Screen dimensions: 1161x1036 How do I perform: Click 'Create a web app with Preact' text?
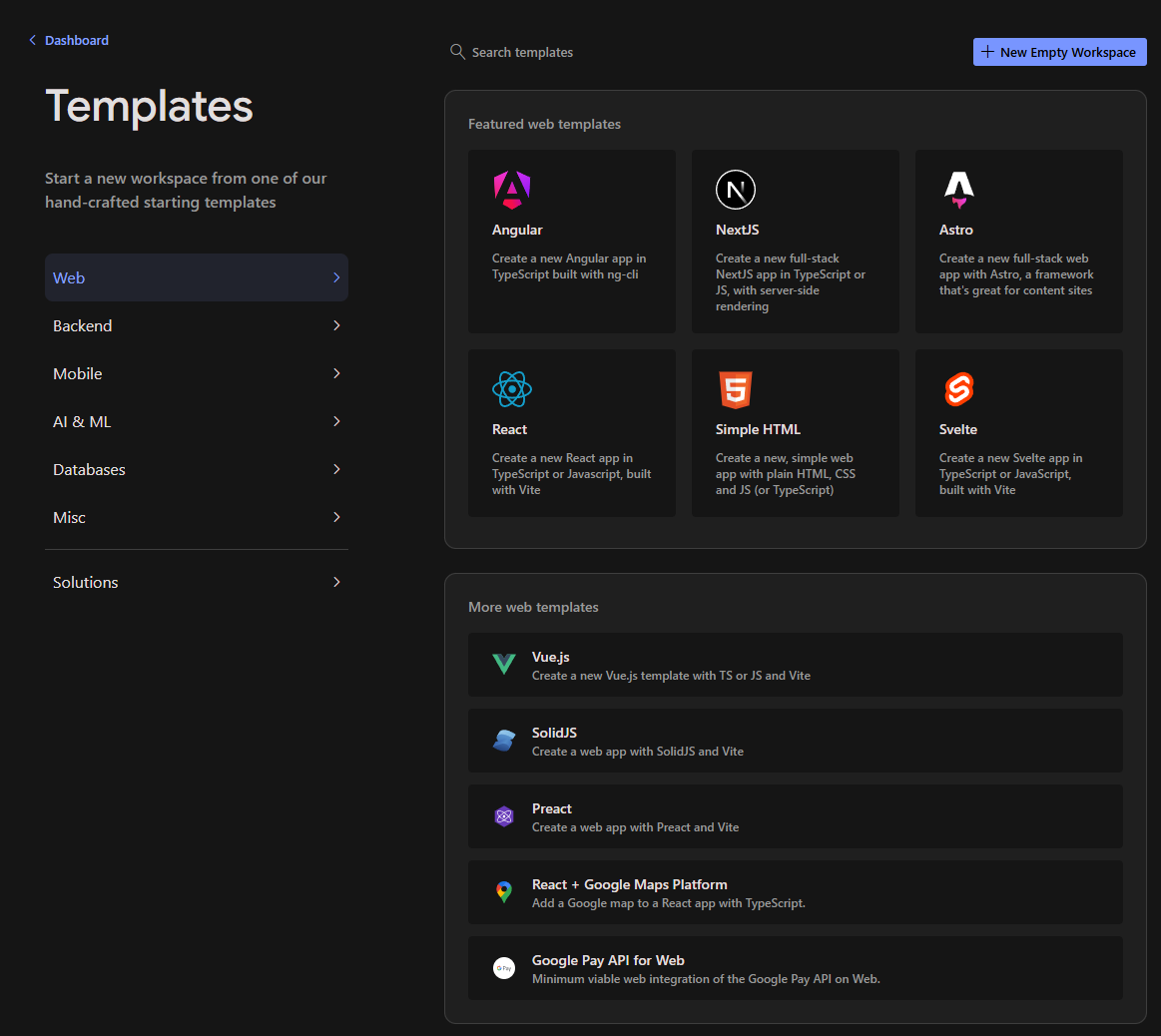click(635, 827)
